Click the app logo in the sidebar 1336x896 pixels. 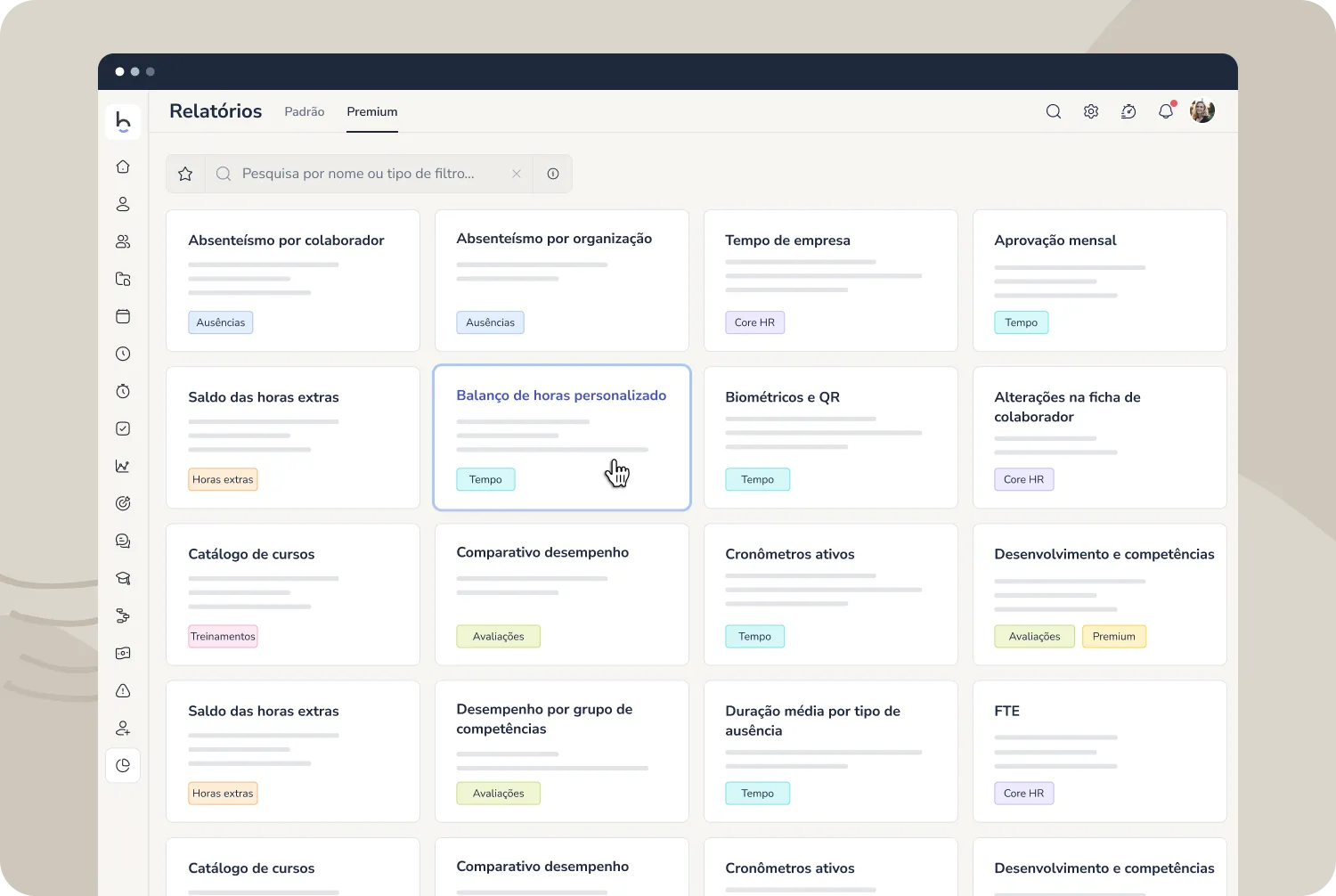coord(123,122)
